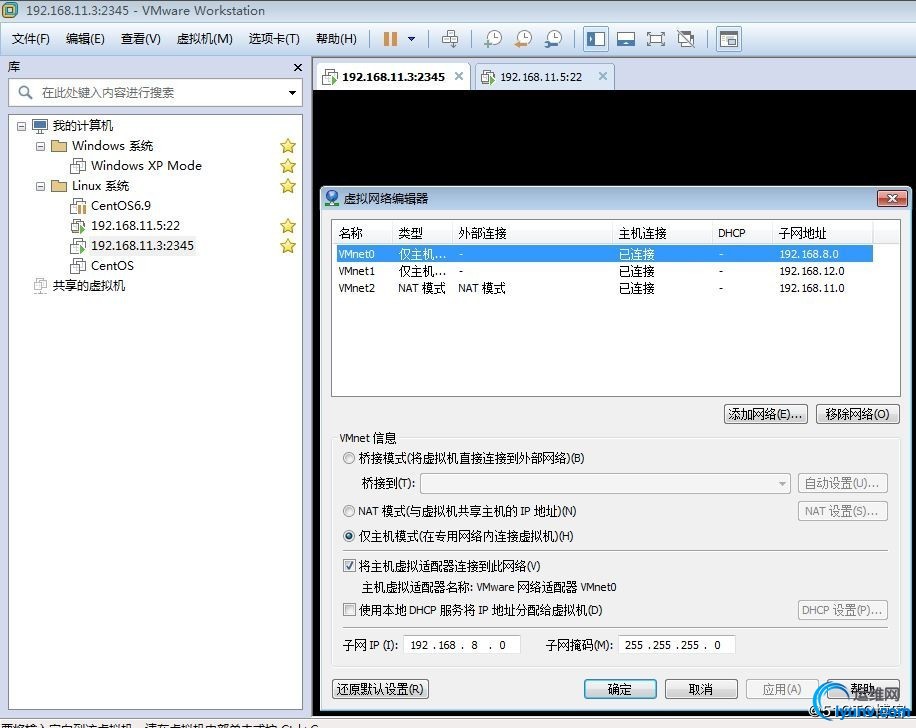This screenshot has height=728, width=916.
Task: Click the 添加网络(E)... button
Action: (x=765, y=414)
